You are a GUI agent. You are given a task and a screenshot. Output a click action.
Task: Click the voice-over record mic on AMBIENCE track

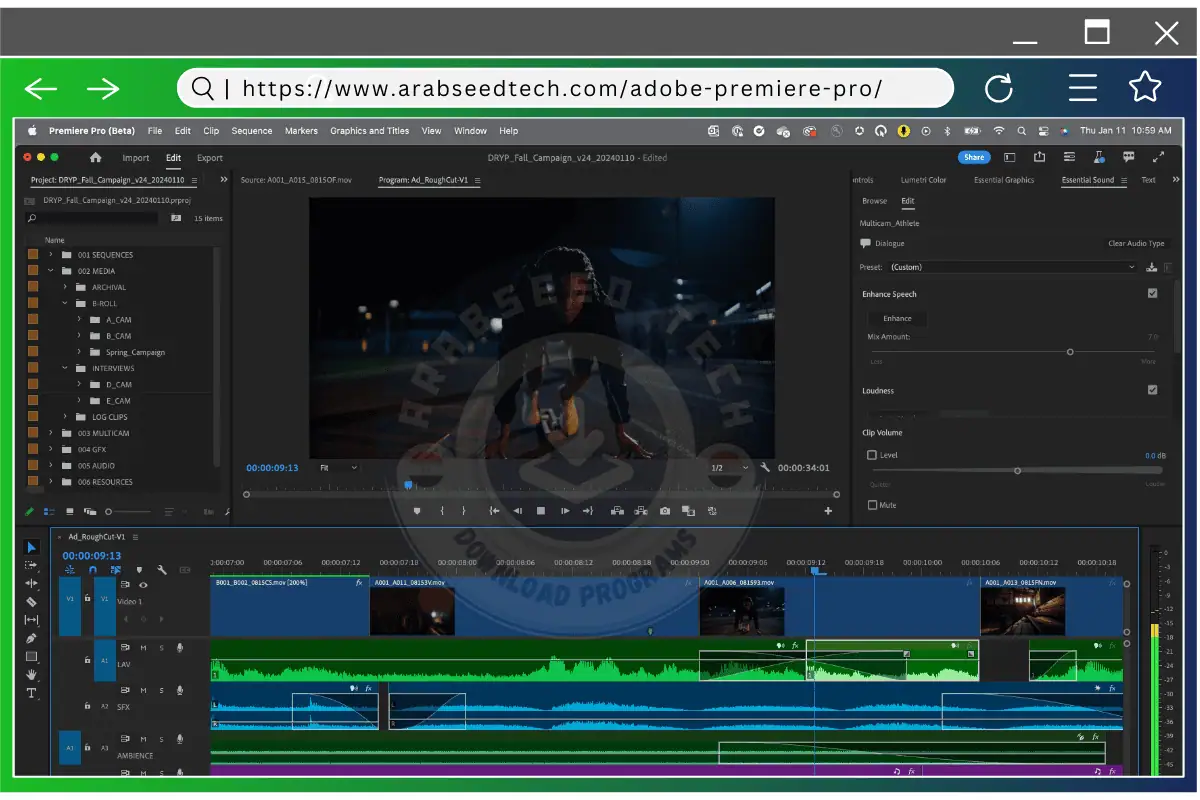tap(180, 739)
